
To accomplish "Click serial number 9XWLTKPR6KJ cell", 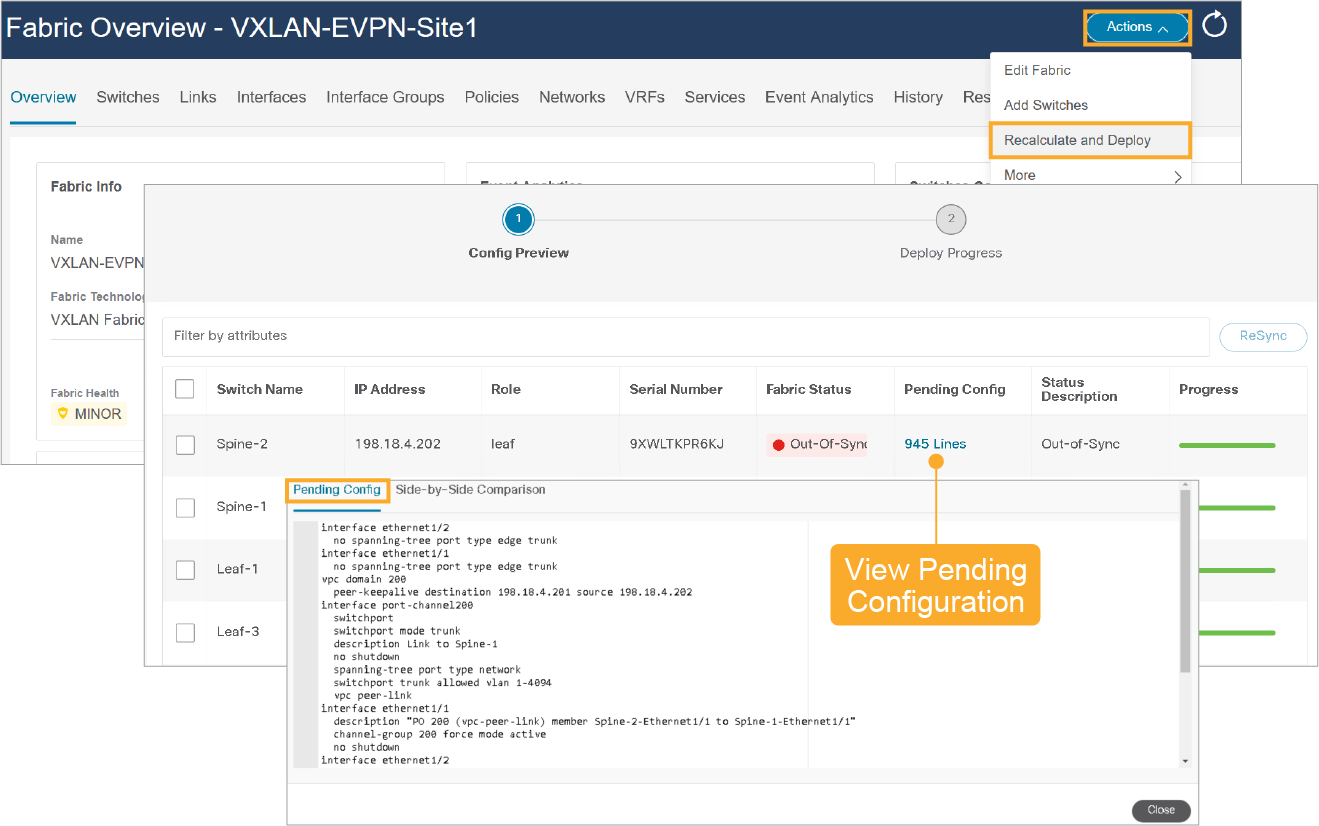I will coord(677,444).
